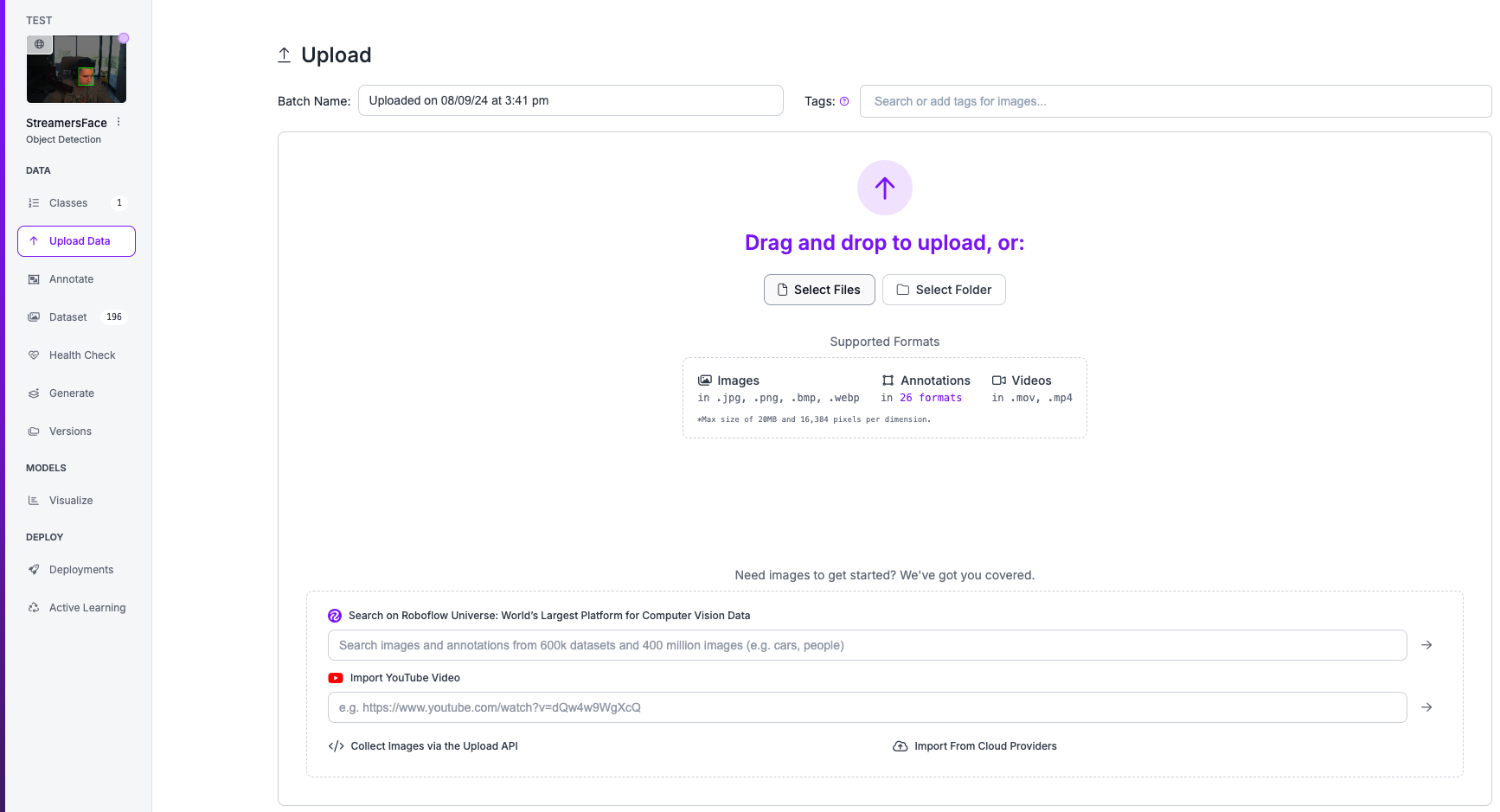The width and height of the screenshot is (1500, 812).
Task: Click the Batch Name input field
Action: 570,100
